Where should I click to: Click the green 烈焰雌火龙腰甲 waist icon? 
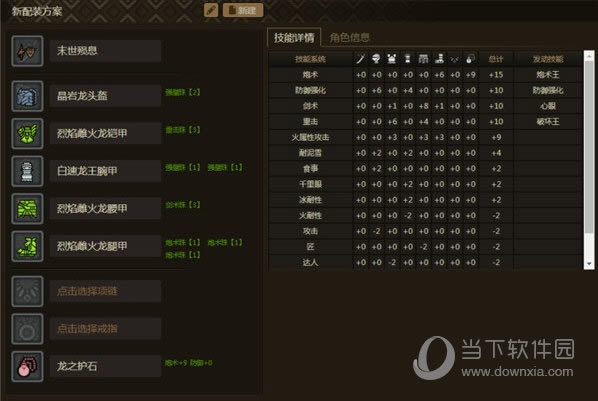point(27,209)
